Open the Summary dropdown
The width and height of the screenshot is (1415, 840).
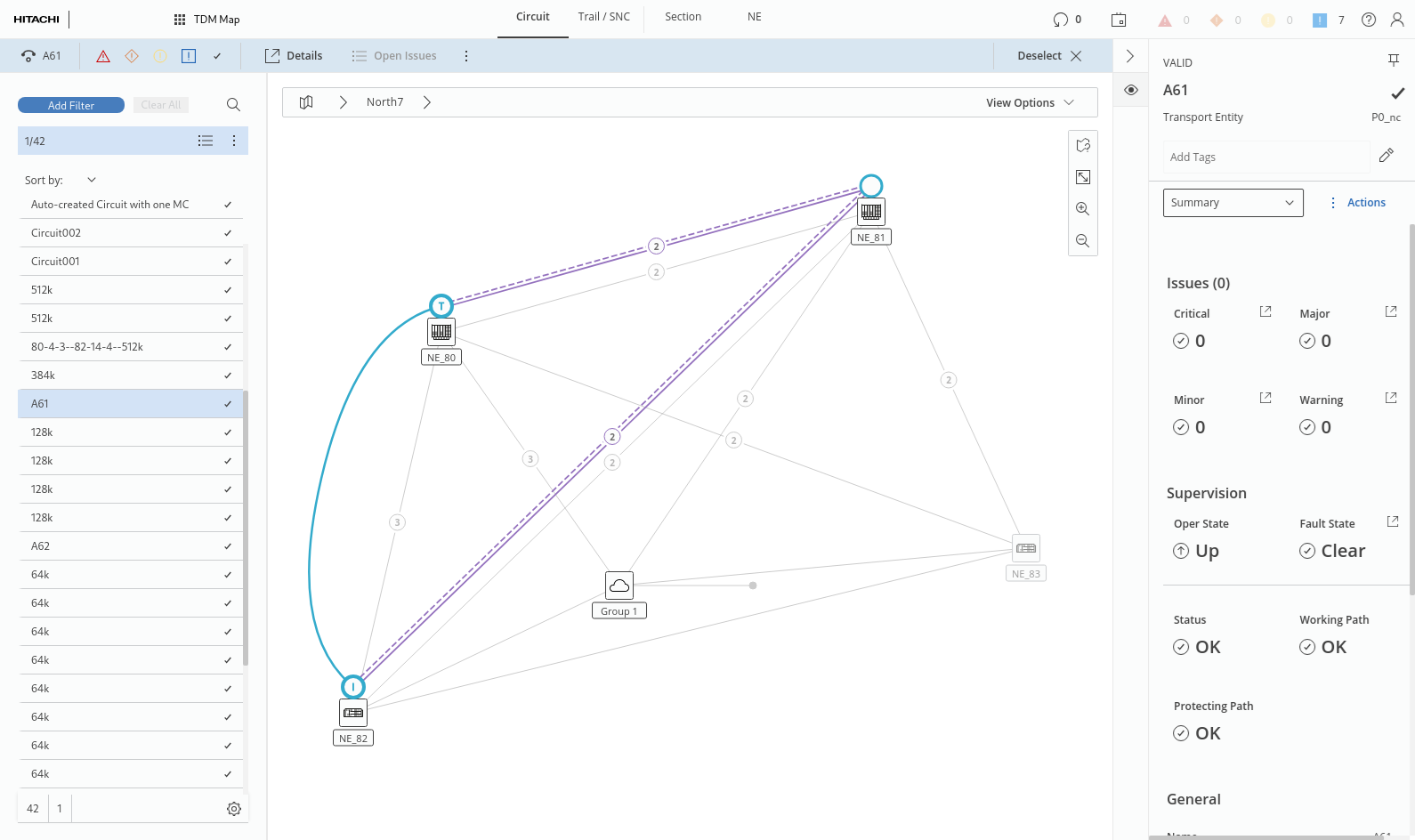[1233, 203]
